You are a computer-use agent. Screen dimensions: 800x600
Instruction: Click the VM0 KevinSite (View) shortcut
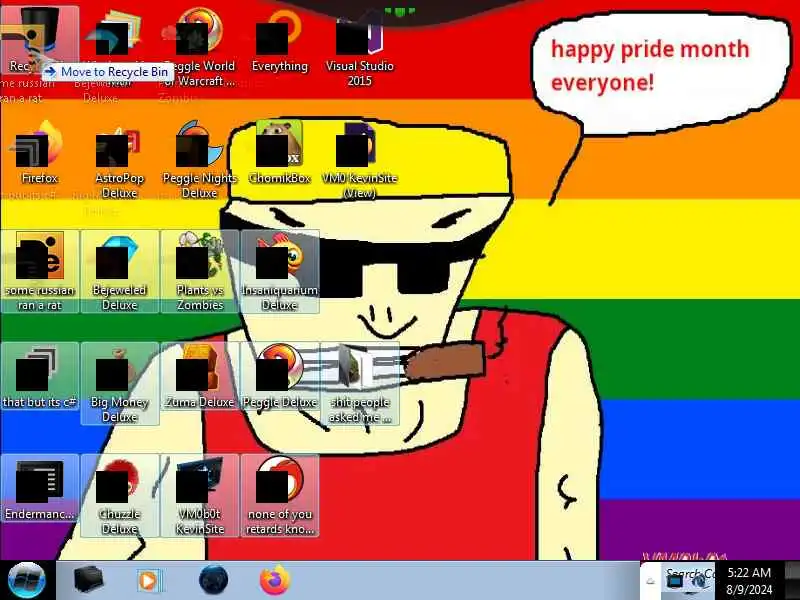coord(359,161)
